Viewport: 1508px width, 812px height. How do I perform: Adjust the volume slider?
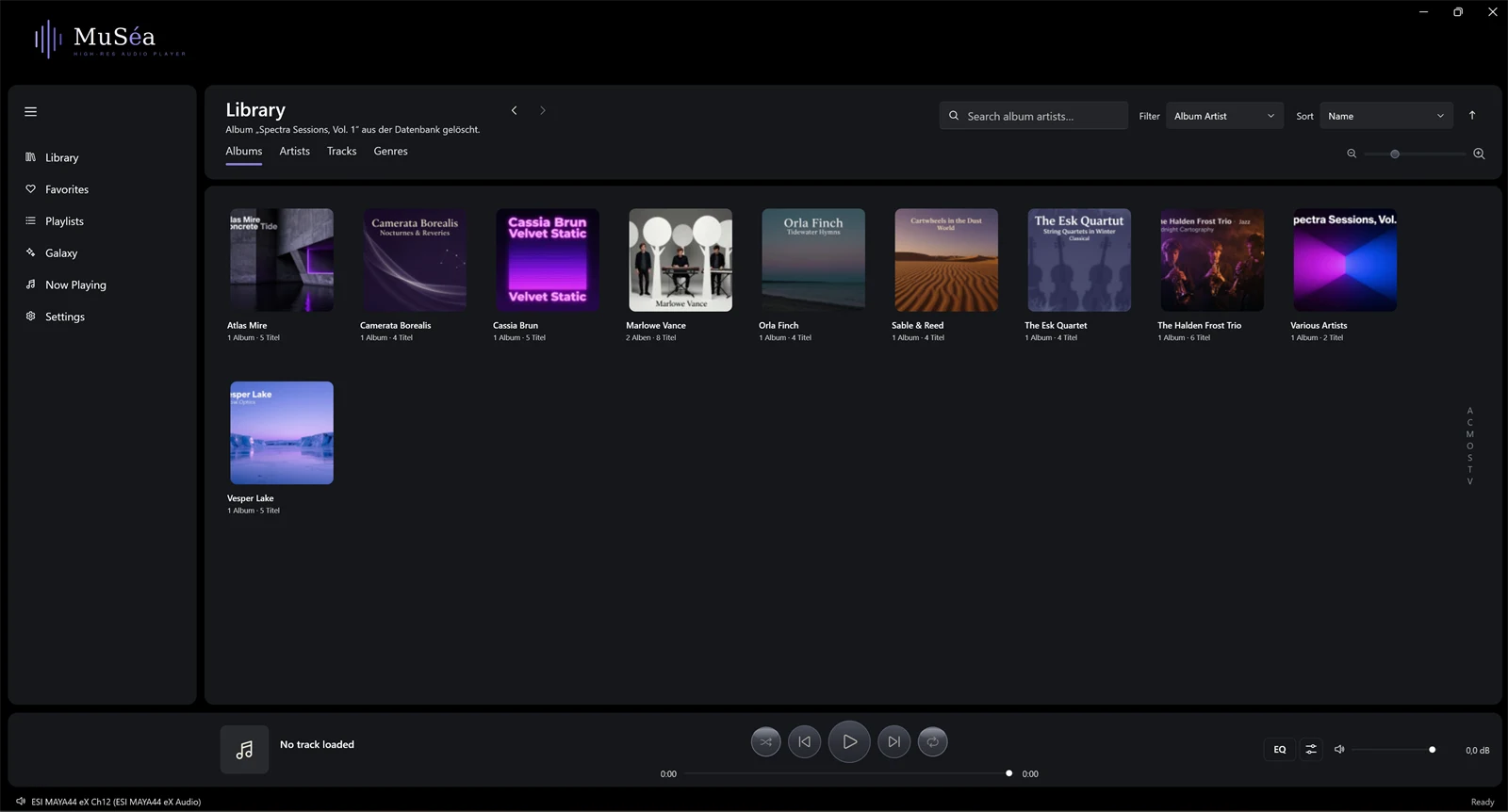(1394, 750)
